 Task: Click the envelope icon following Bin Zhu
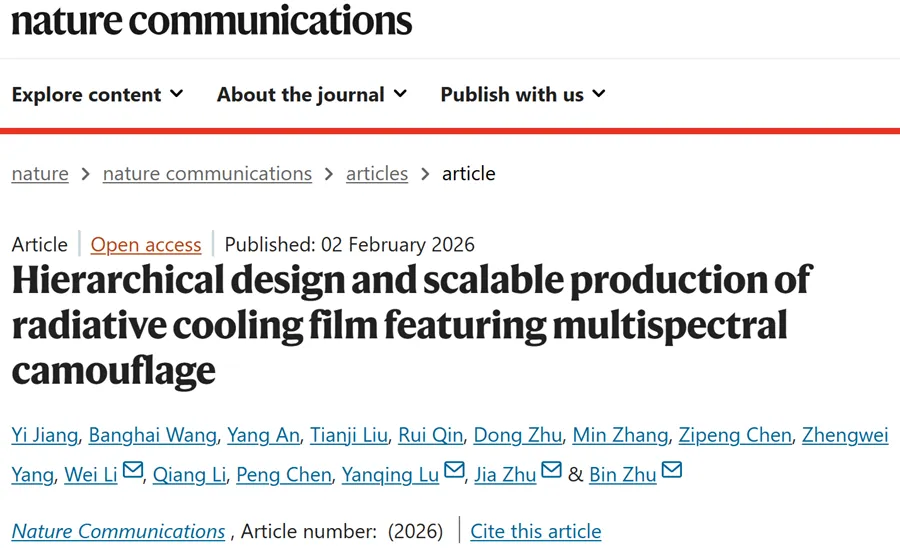pyautogui.click(x=671, y=471)
